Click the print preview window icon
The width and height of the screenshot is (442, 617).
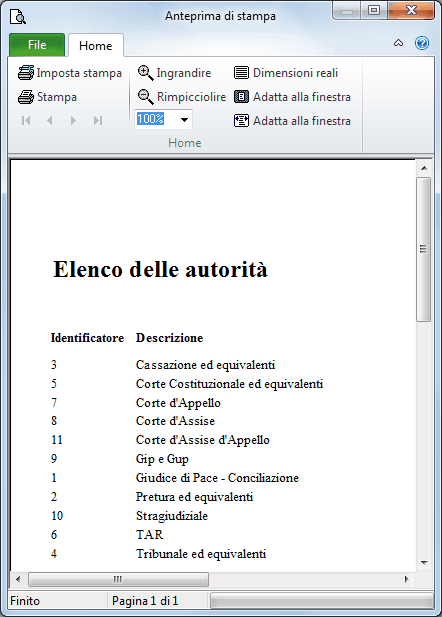(18, 17)
